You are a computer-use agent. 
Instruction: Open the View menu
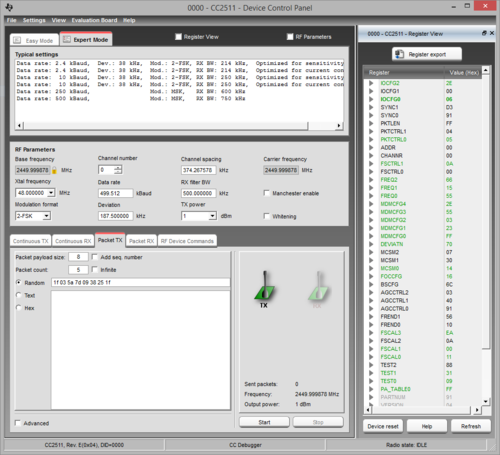[x=59, y=20]
